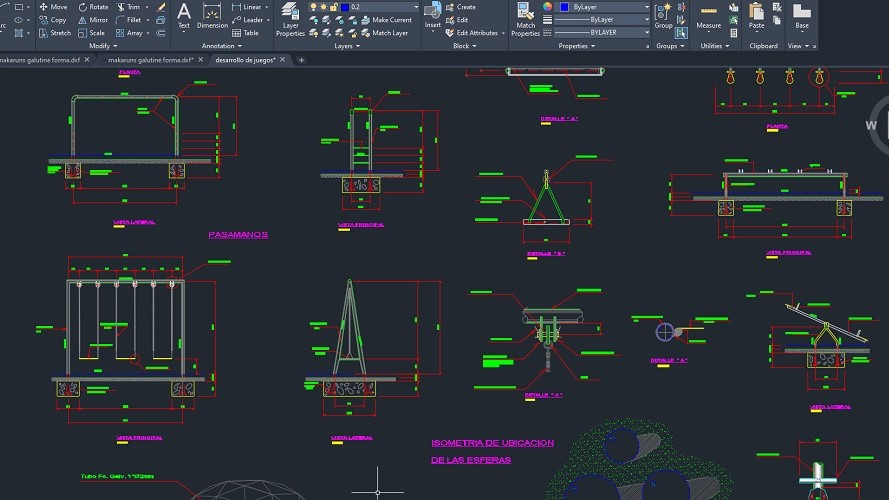Choose the Trim tool
The height and width of the screenshot is (500, 889).
pos(128,7)
